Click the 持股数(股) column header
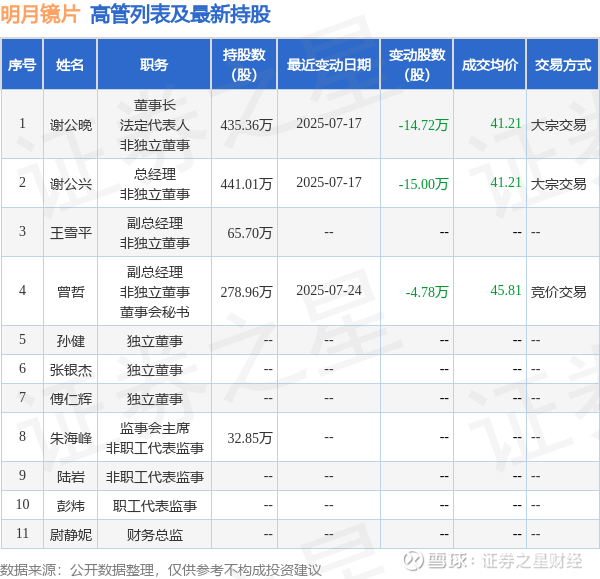The image size is (600, 579). [x=244, y=65]
